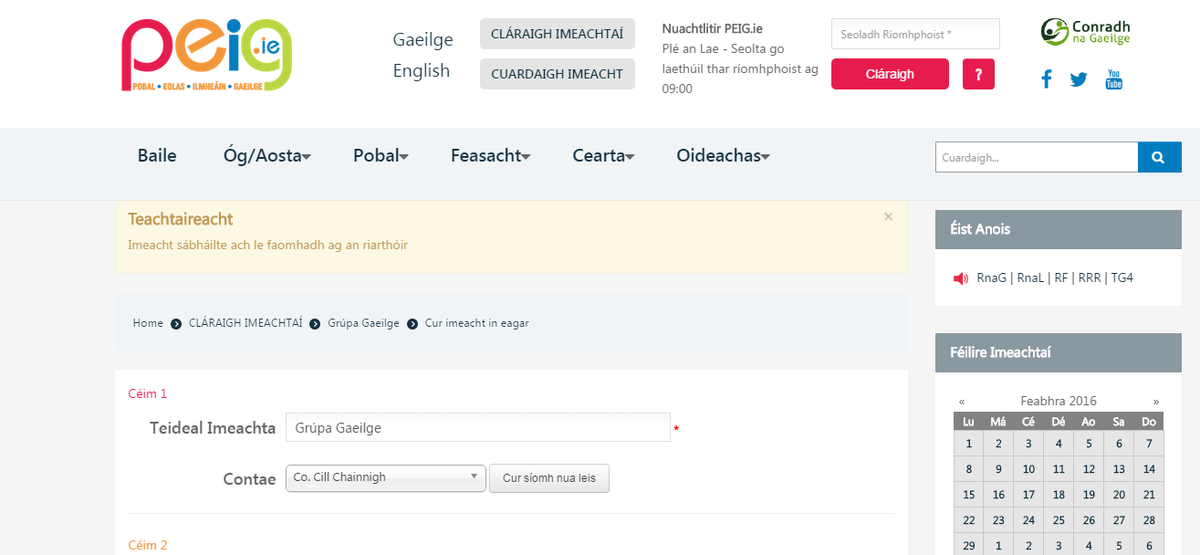Expand the Feasacht menu

coord(490,156)
